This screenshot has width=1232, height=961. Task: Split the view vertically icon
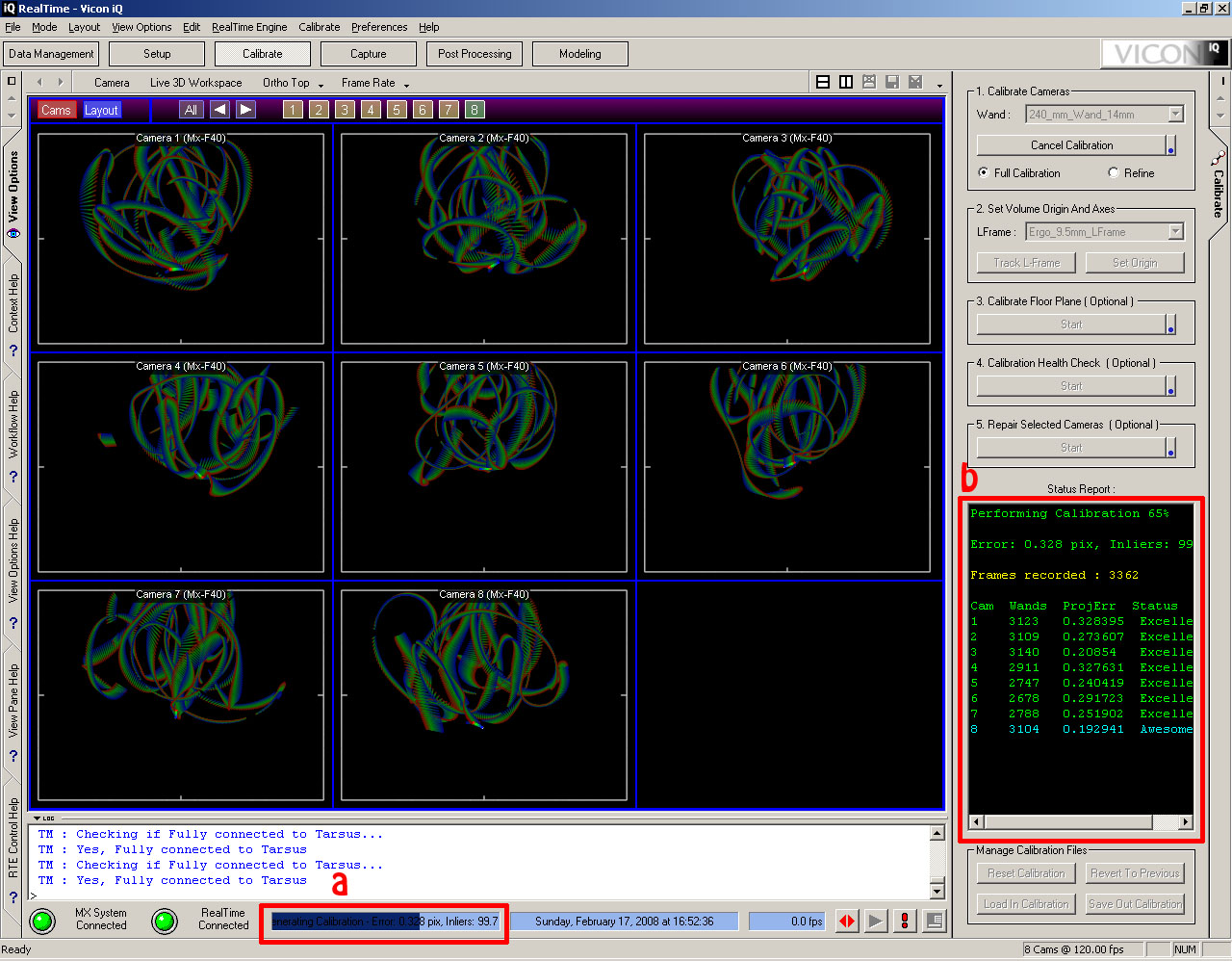point(846,83)
